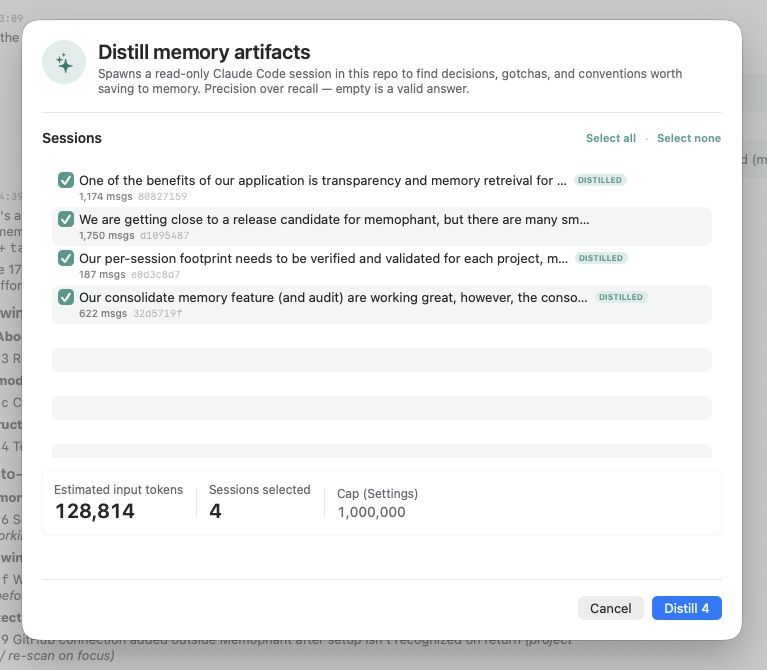Screen dimensions: 767x670
Task: Click session ID d1095487
Action: tap(164, 236)
